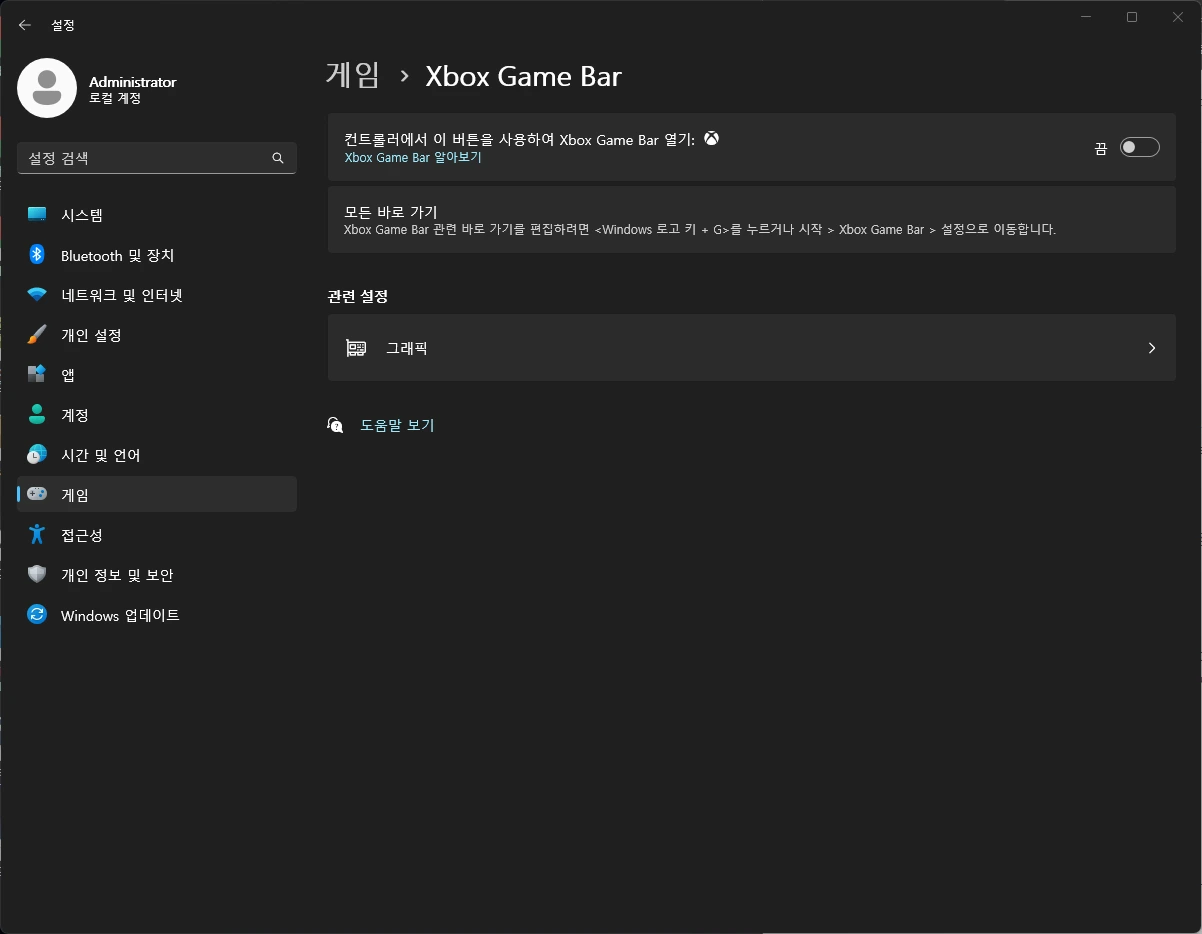Close the 설정 window
This screenshot has width=1202, height=934.
pos(1178,17)
